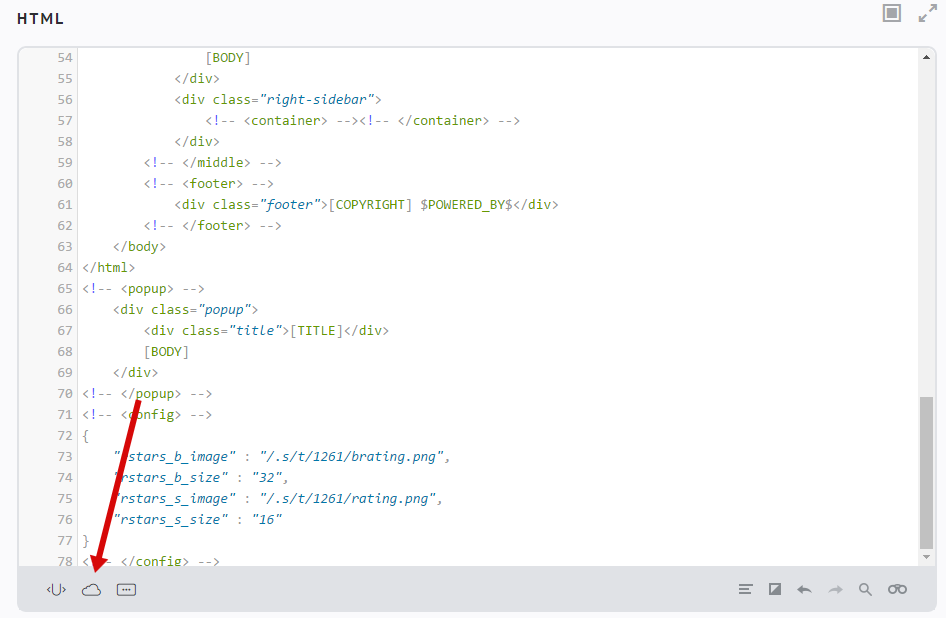Click the vertical scrollbar thumb
Screen dimensions: 946x618
click(927, 470)
